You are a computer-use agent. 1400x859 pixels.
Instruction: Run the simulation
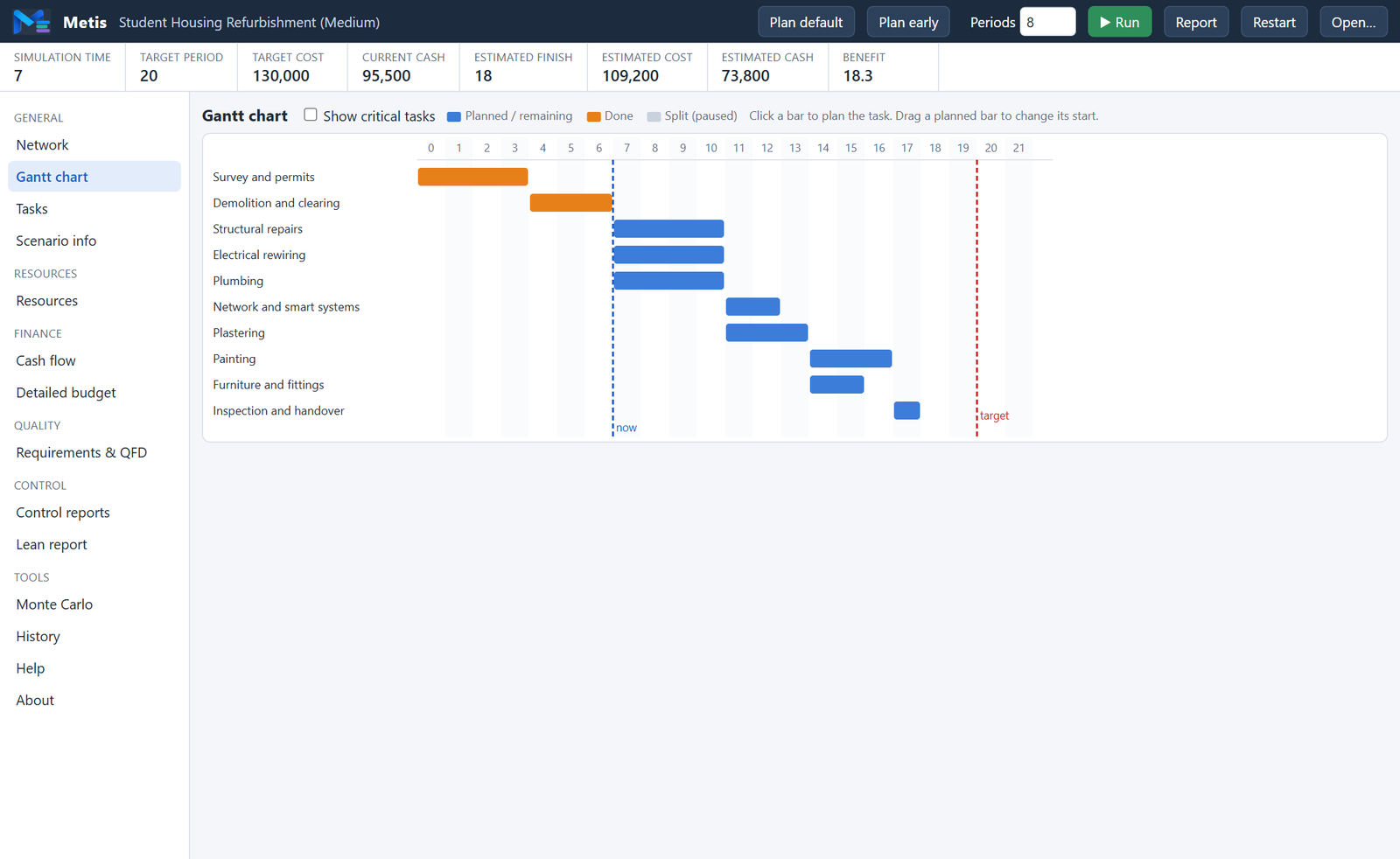click(x=1119, y=22)
